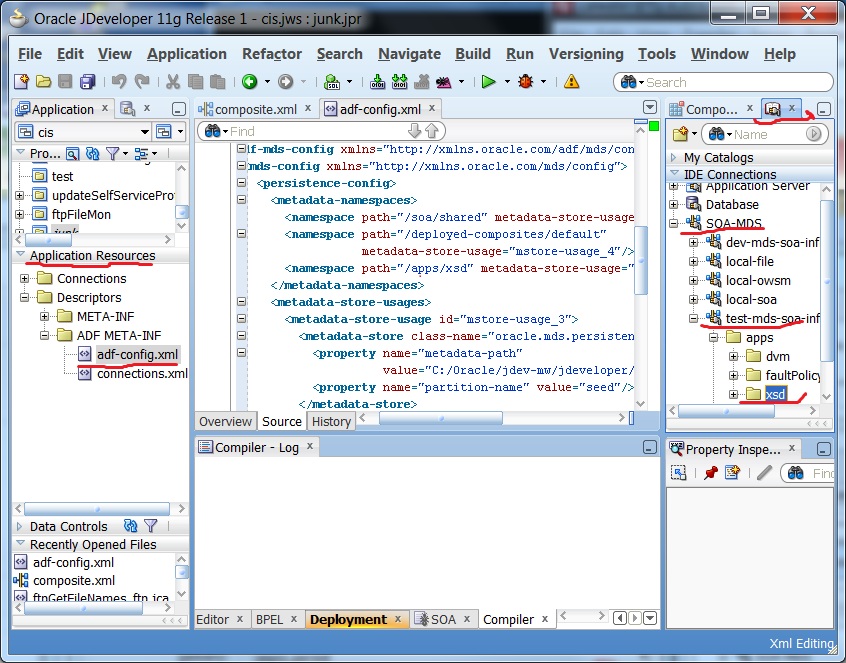Run the project with the green play icon

coord(489,81)
